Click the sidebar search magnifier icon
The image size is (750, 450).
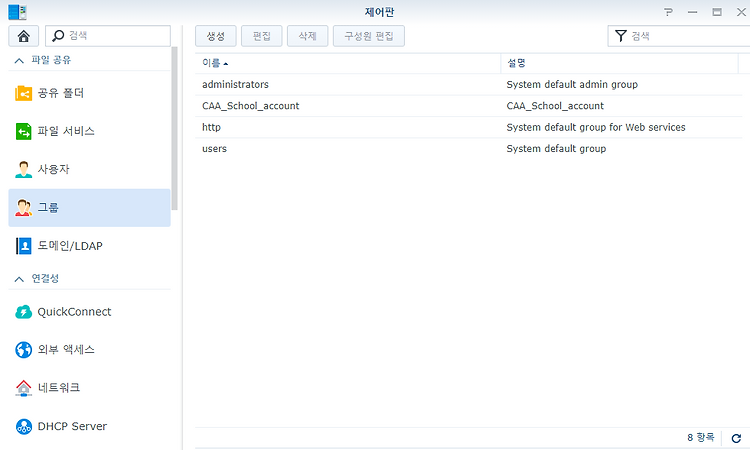[x=58, y=36]
